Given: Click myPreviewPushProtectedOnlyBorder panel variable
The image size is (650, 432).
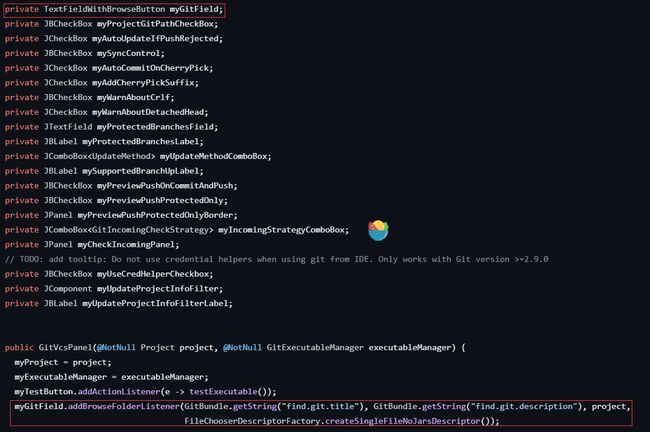Looking at the screenshot, I should tap(155, 215).
